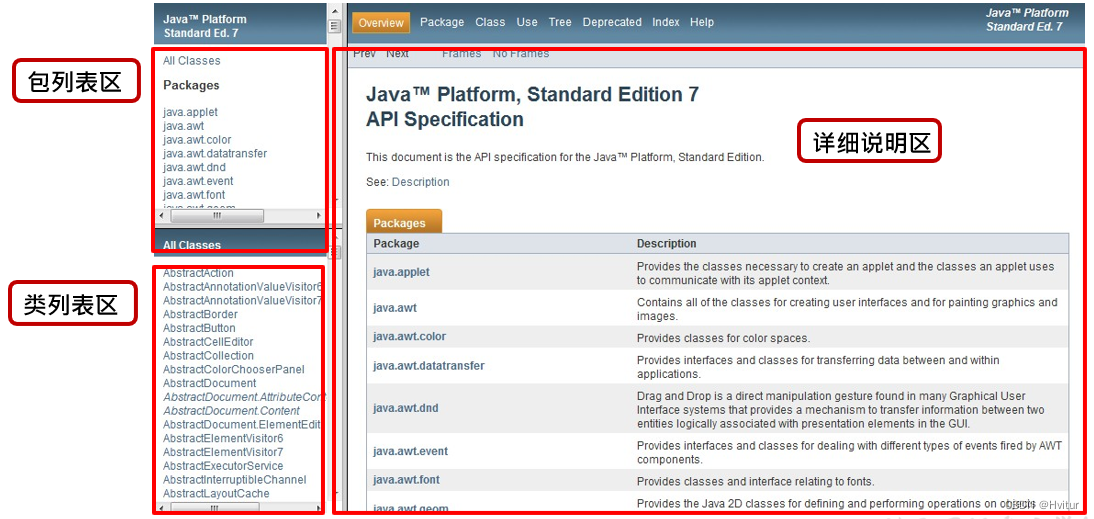Open AbstractDocument.ElementEdit class
The width and height of the screenshot is (1094, 519).
(242, 424)
